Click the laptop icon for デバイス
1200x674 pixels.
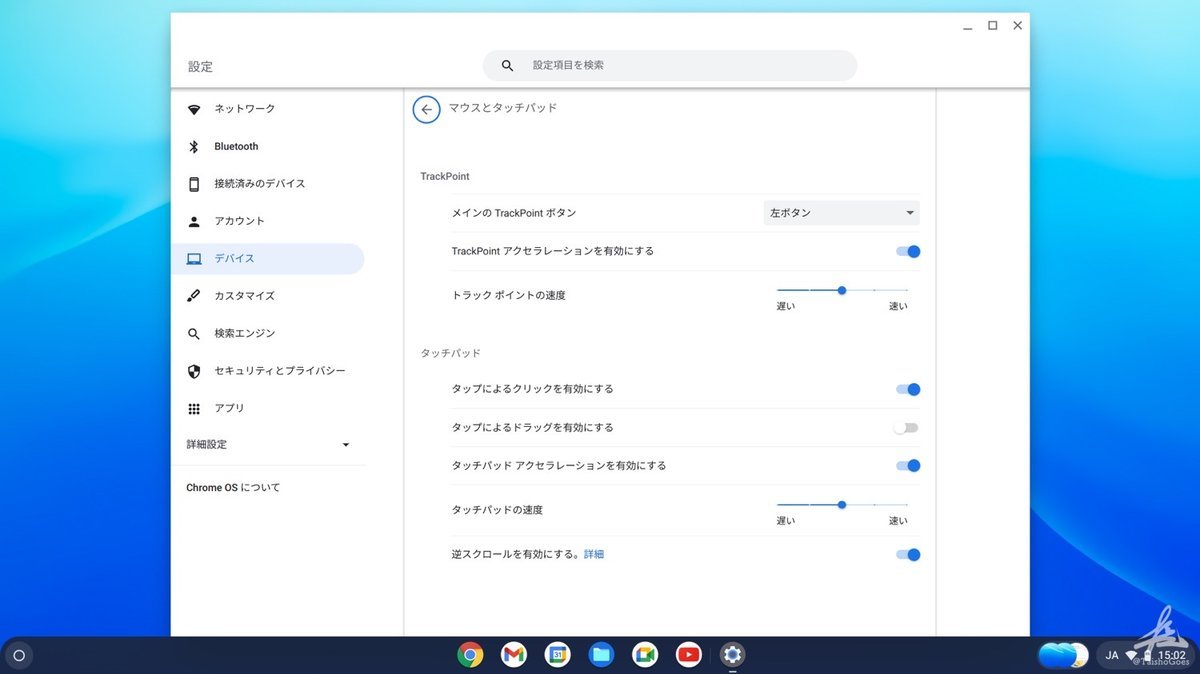194,259
